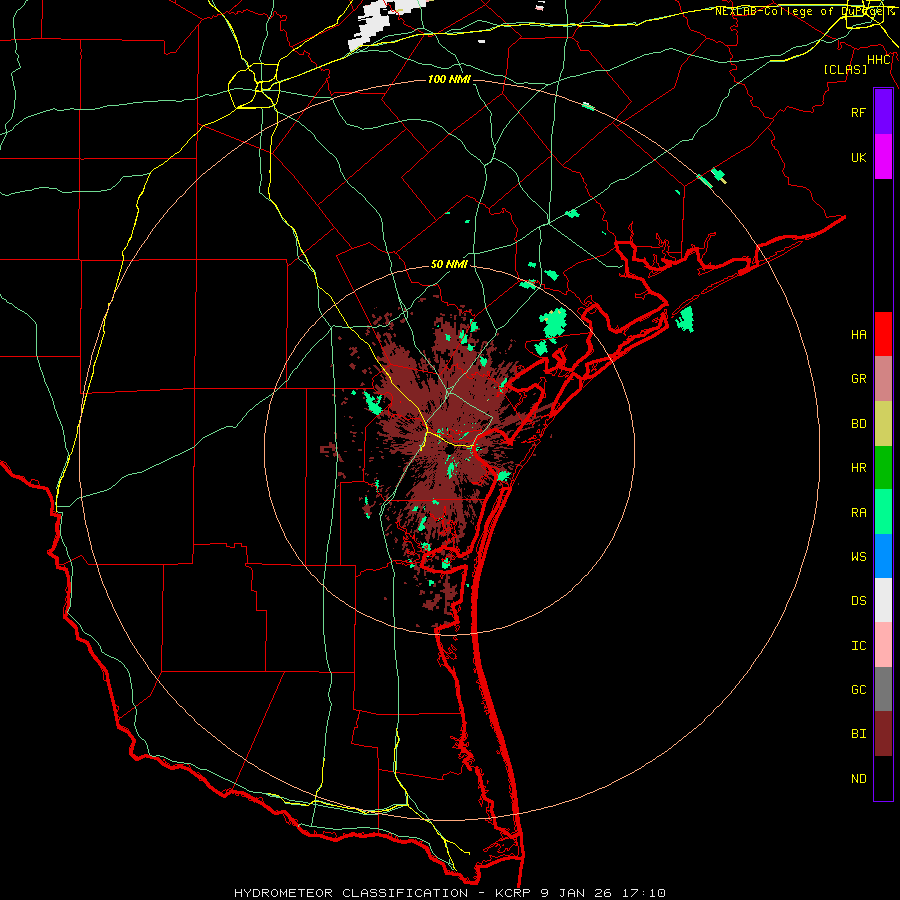This screenshot has width=900, height=900.
Task: Click the HHC product code text
Action: point(878,60)
